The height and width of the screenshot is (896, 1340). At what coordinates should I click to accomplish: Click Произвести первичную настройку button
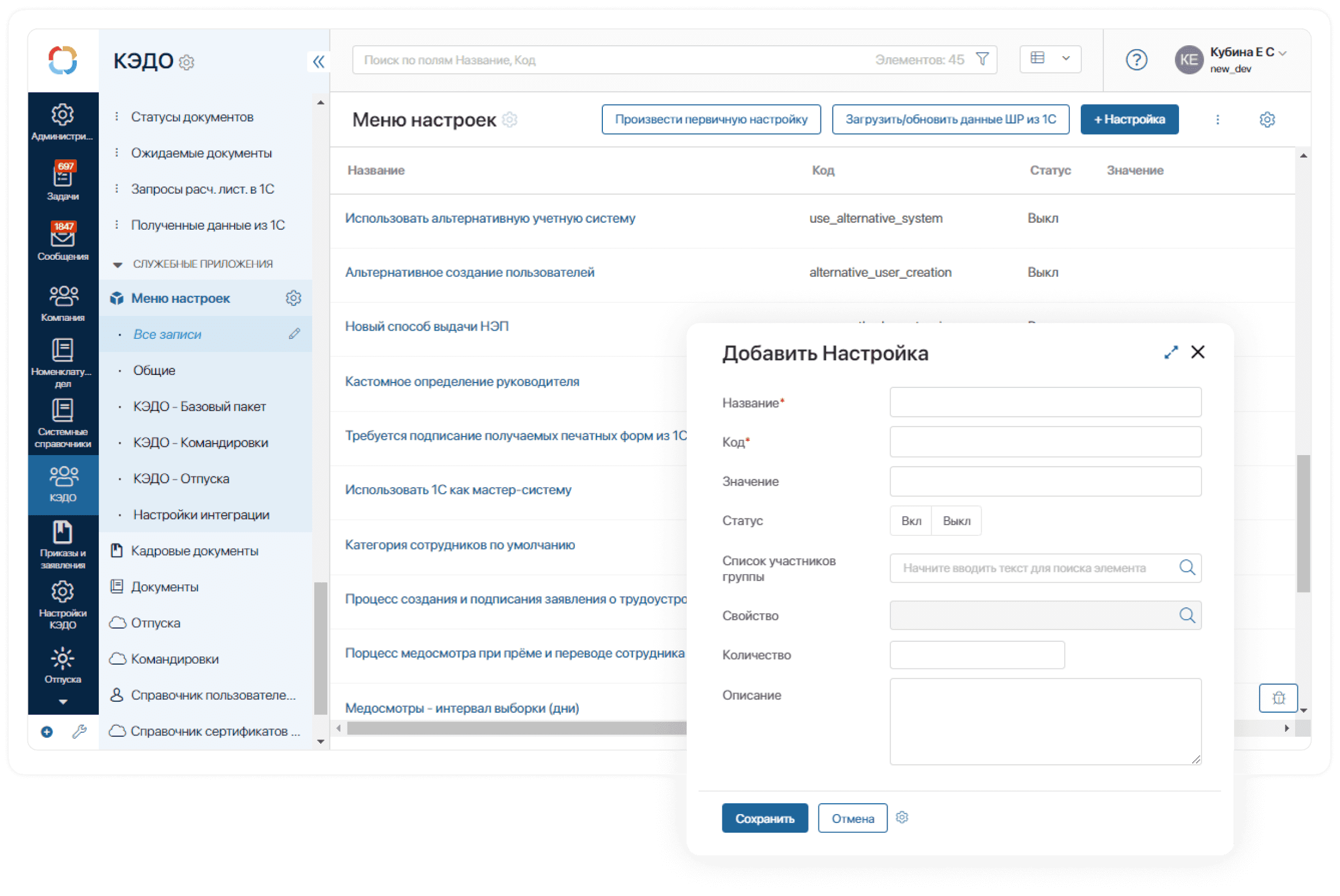tap(710, 120)
